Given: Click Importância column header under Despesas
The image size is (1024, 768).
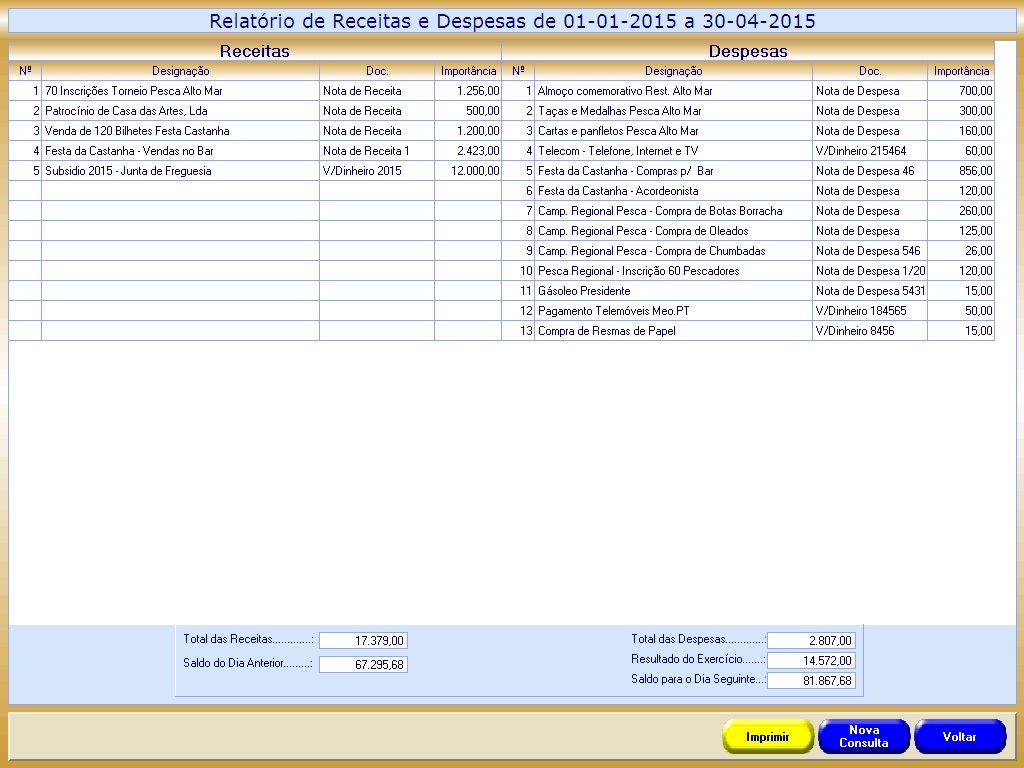Looking at the screenshot, I should [961, 71].
